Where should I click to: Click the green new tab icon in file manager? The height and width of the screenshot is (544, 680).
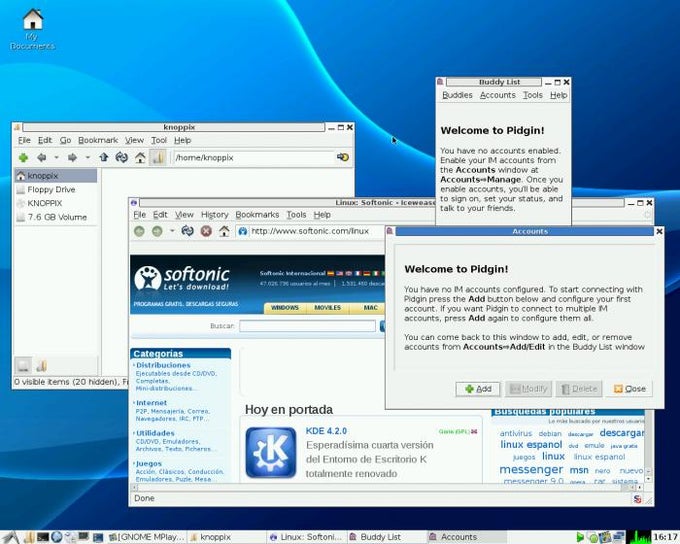(x=23, y=157)
